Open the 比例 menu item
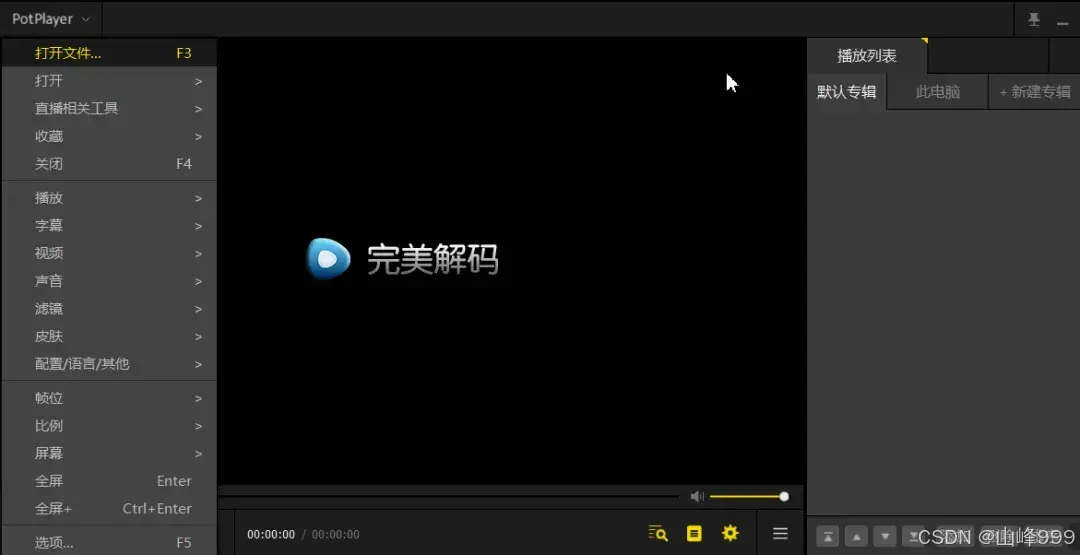The height and width of the screenshot is (555, 1080). [110, 426]
